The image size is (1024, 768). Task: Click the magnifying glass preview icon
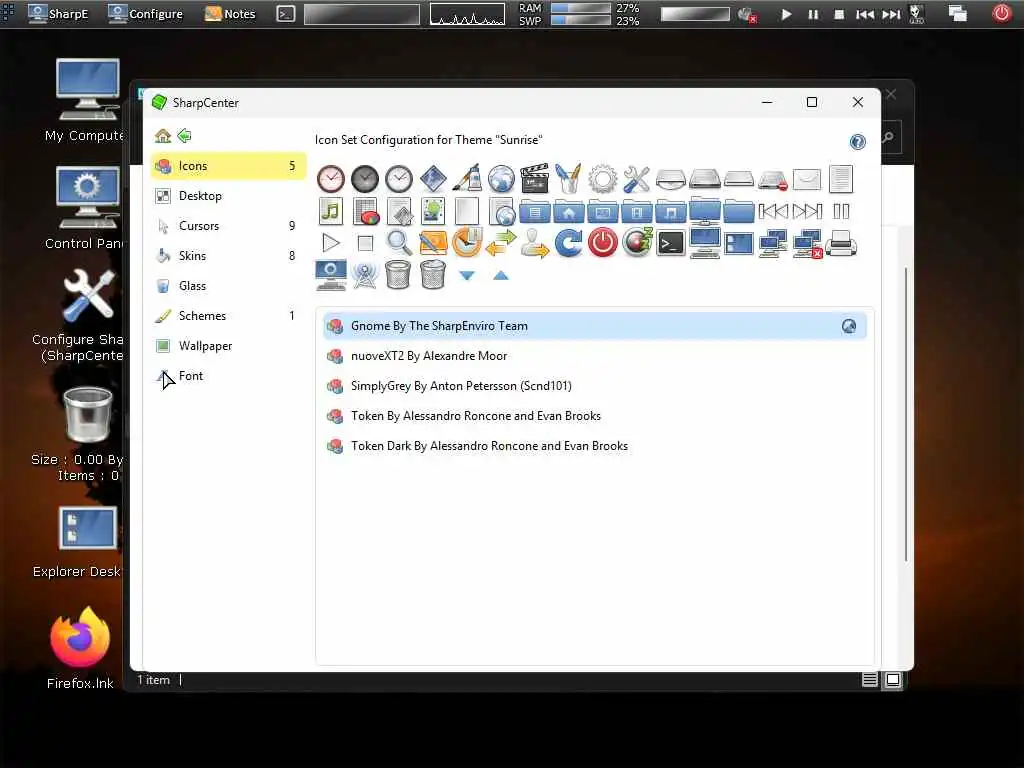[x=398, y=243]
